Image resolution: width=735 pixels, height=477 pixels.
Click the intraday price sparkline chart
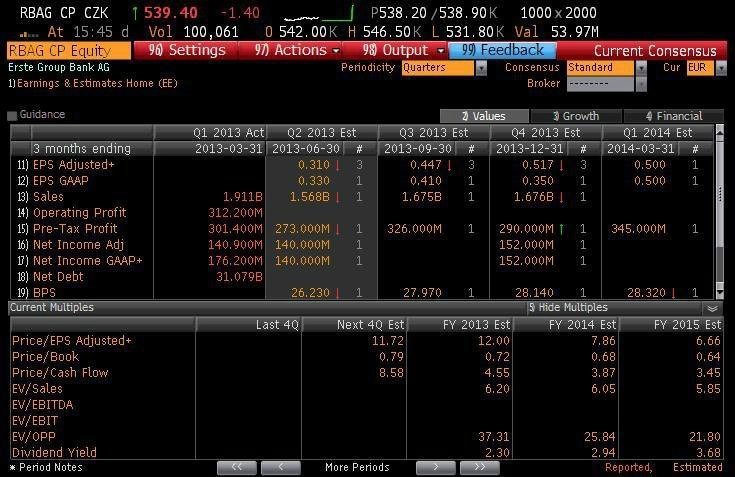click(318, 14)
